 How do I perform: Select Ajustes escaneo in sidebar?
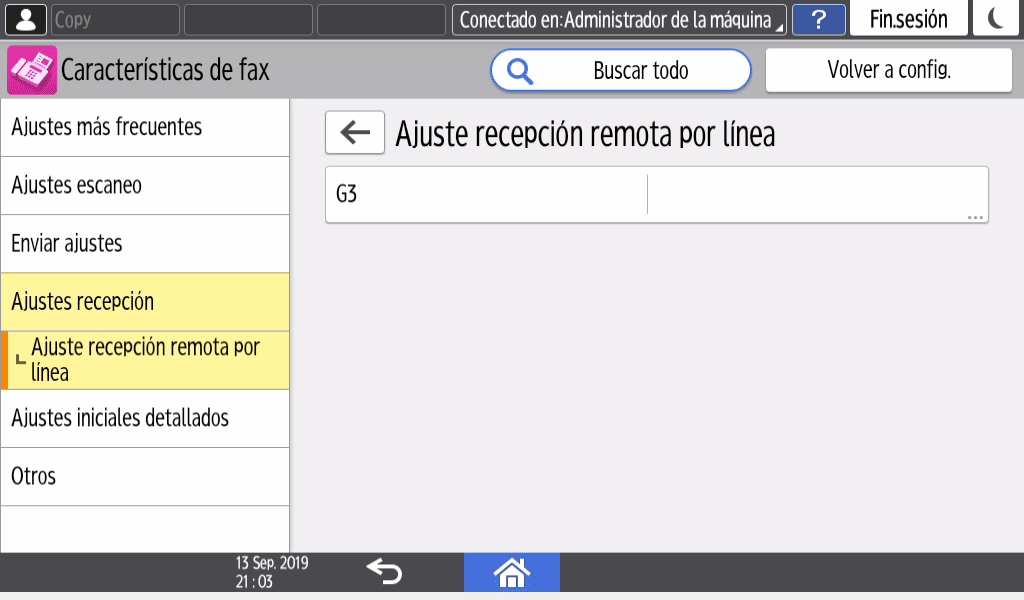point(145,185)
